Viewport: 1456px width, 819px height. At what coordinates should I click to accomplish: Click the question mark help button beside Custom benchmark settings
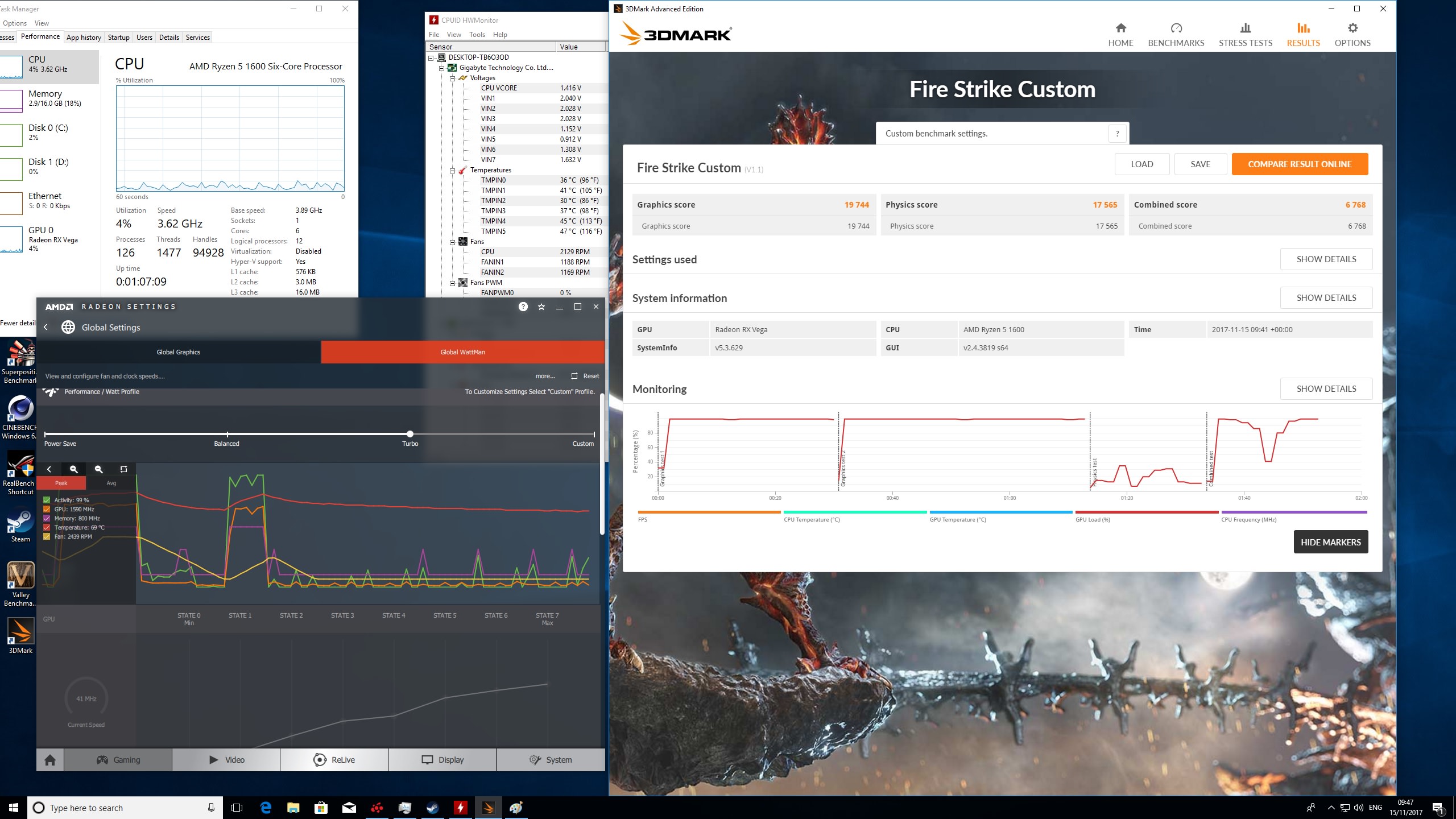pyautogui.click(x=1117, y=134)
